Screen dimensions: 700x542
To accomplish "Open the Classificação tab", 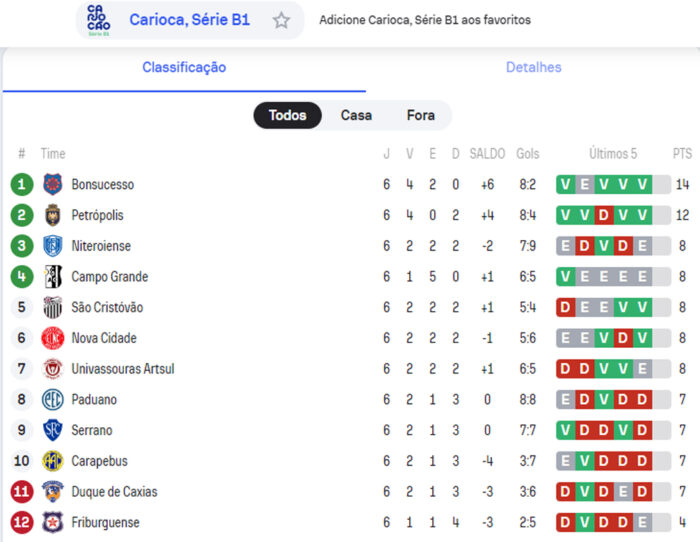I will pyautogui.click(x=184, y=67).
